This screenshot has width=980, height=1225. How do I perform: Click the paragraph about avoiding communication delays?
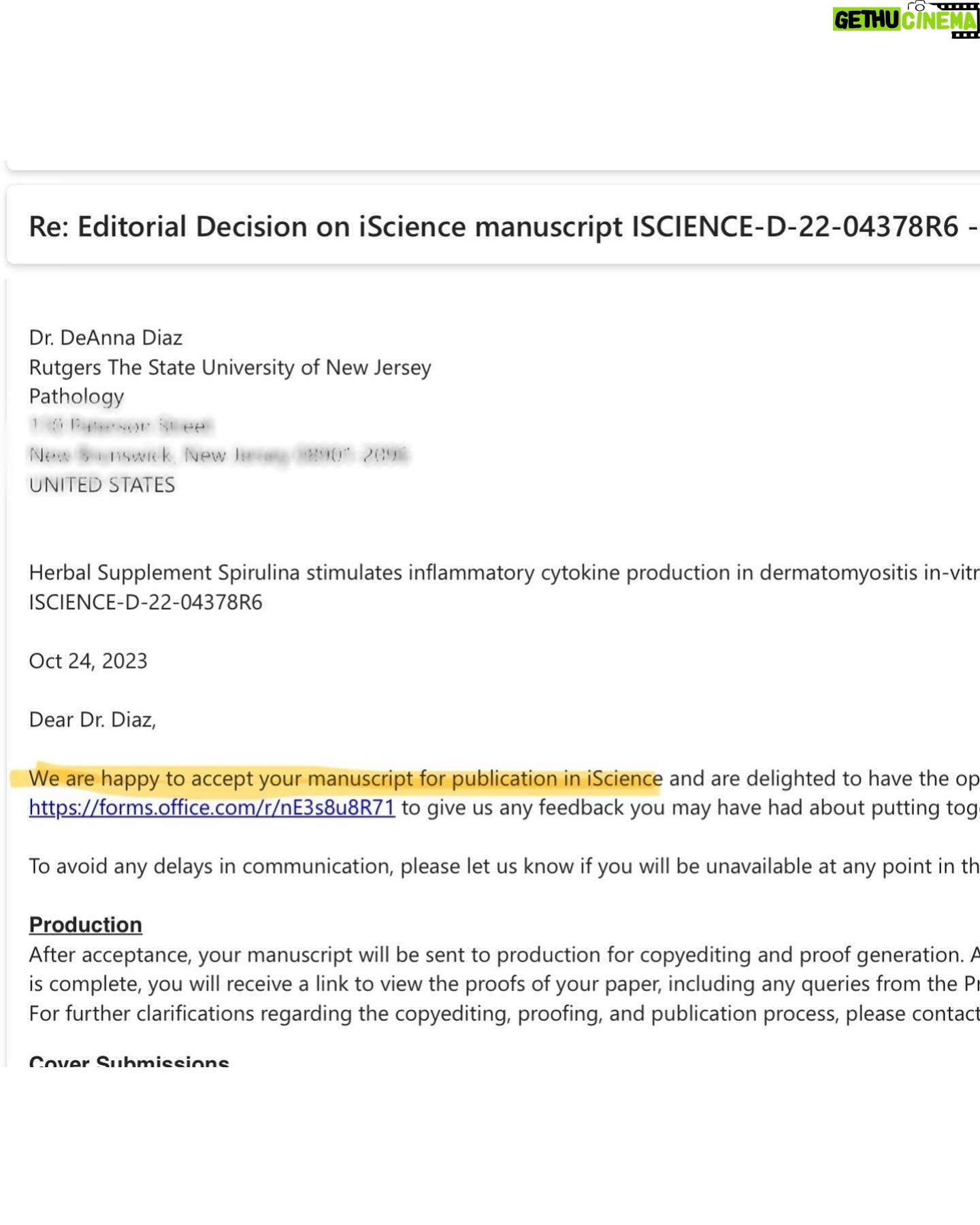click(502, 866)
